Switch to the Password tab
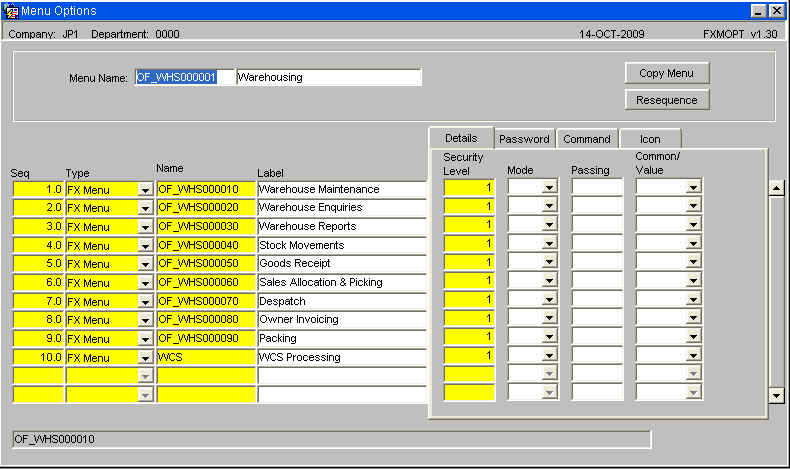 (524, 139)
